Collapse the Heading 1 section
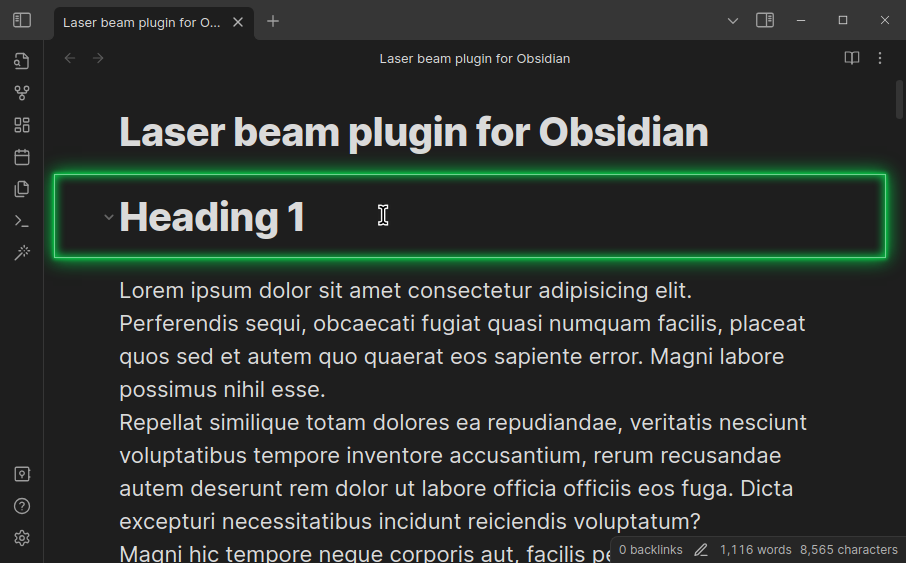Screen dimensions: 906x563 pyautogui.click(x=109, y=218)
